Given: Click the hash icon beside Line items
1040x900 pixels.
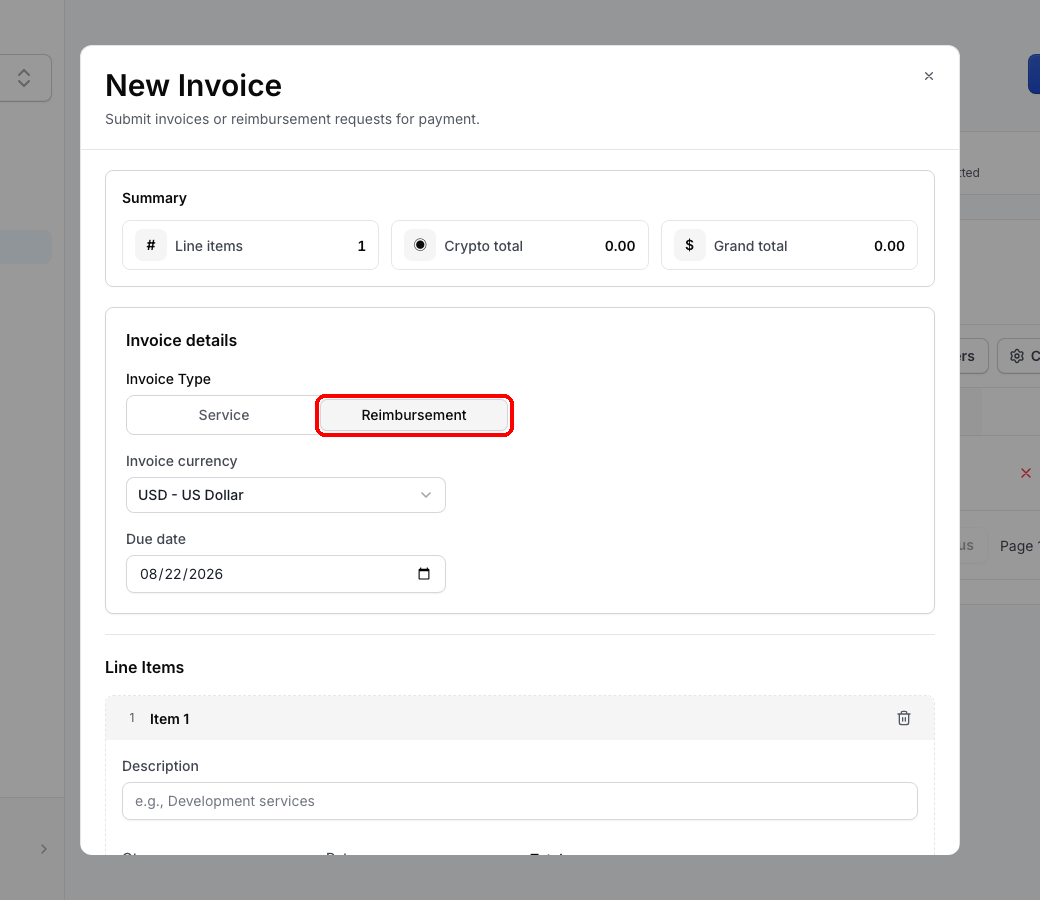Looking at the screenshot, I should (x=151, y=245).
